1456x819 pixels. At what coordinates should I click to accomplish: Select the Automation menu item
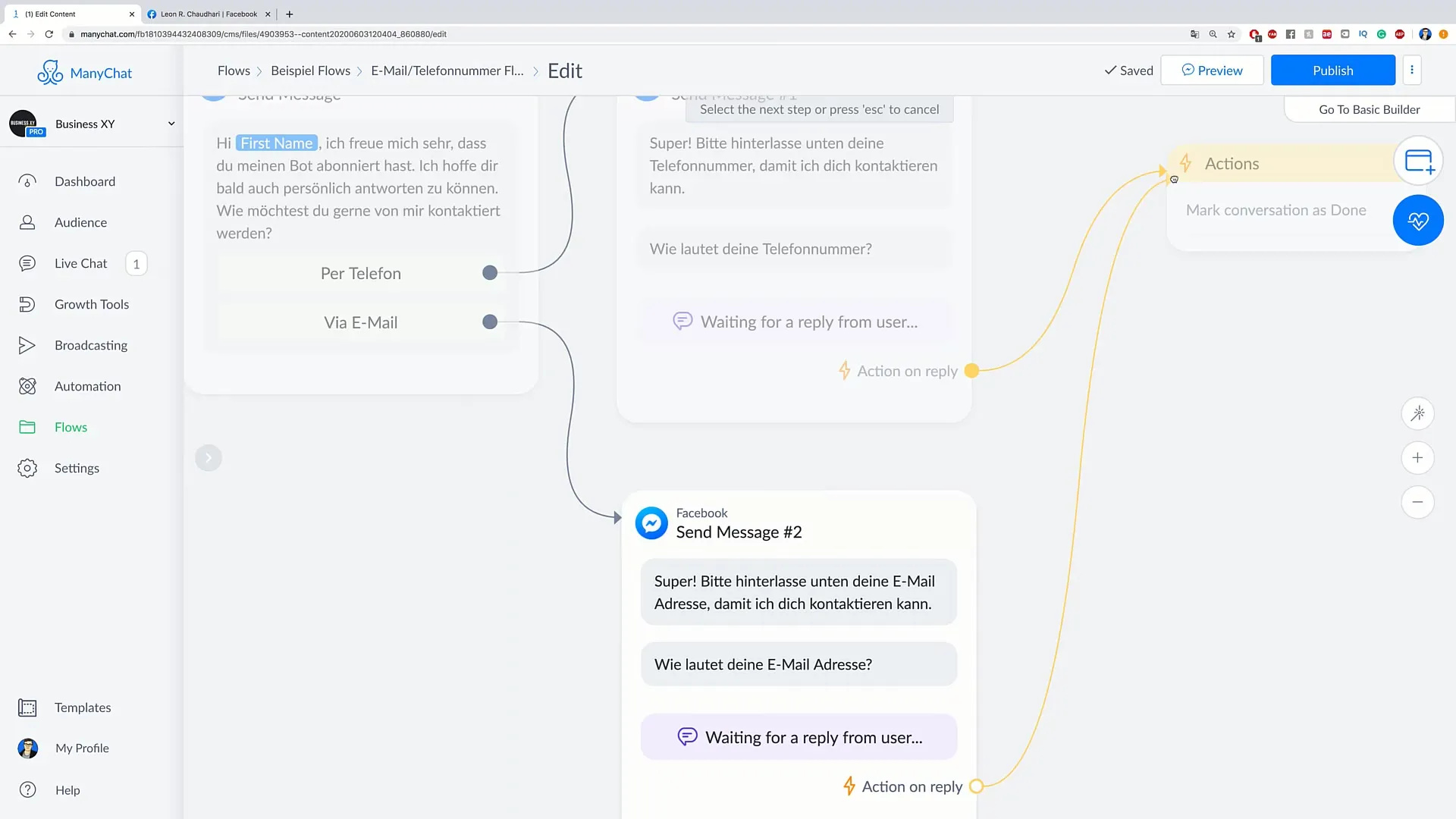point(88,386)
